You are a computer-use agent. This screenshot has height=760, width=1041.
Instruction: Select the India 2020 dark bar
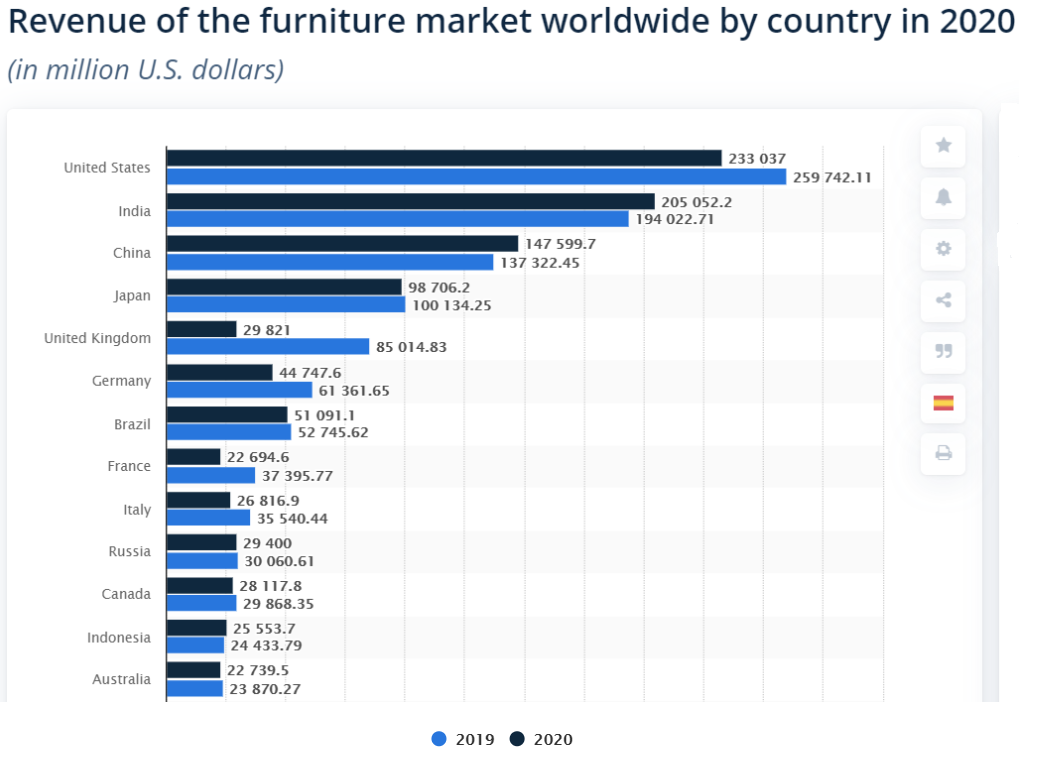point(410,201)
